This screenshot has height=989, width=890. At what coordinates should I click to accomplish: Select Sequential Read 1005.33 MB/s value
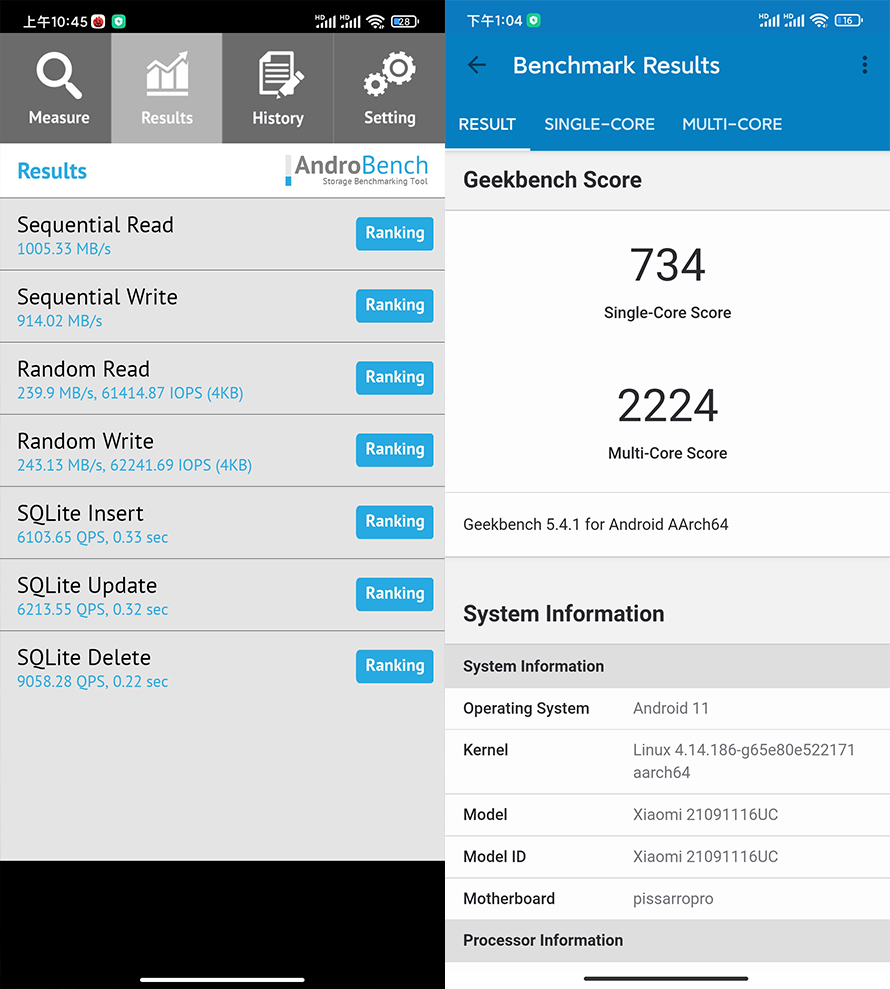64,249
